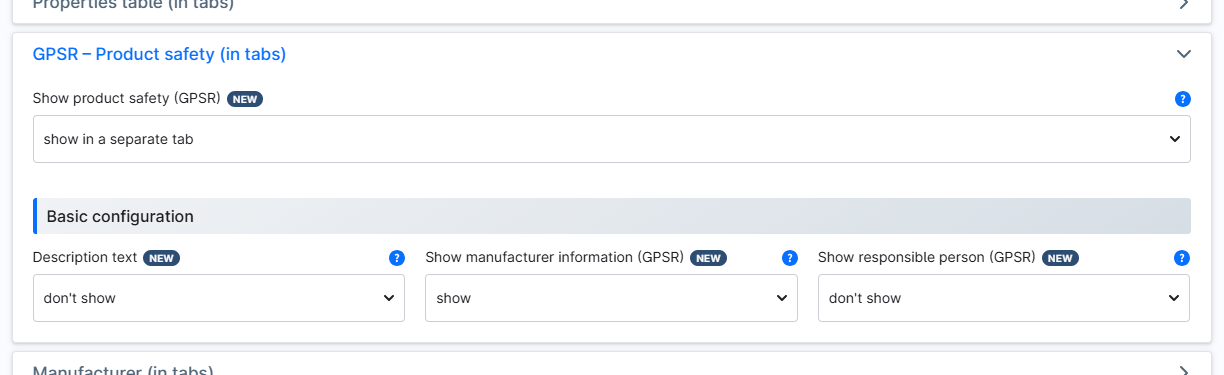The width and height of the screenshot is (1224, 375).
Task: Click the GPSR – Product safety (in tabs) heading
Action: point(160,54)
